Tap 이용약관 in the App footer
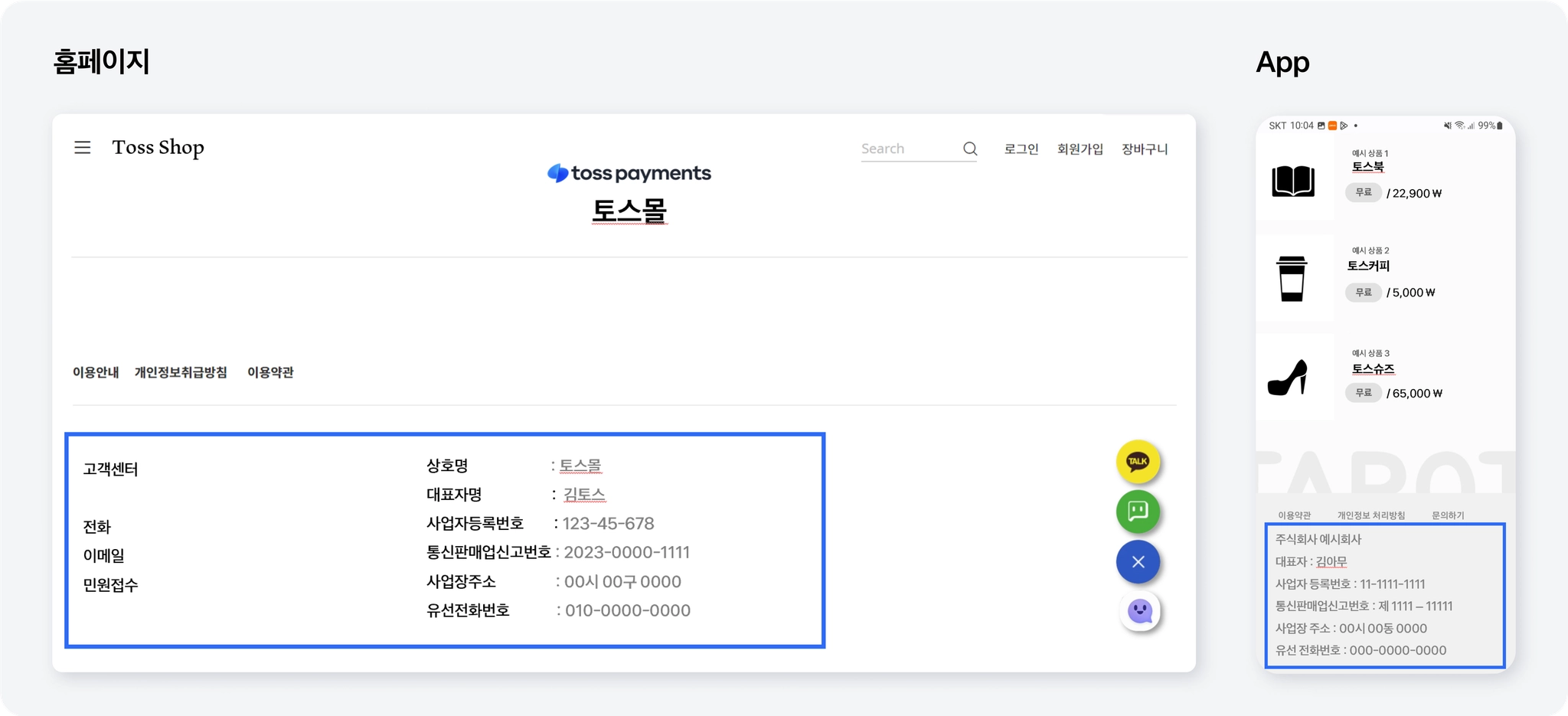Screen dimensions: 1568x716 1295,515
